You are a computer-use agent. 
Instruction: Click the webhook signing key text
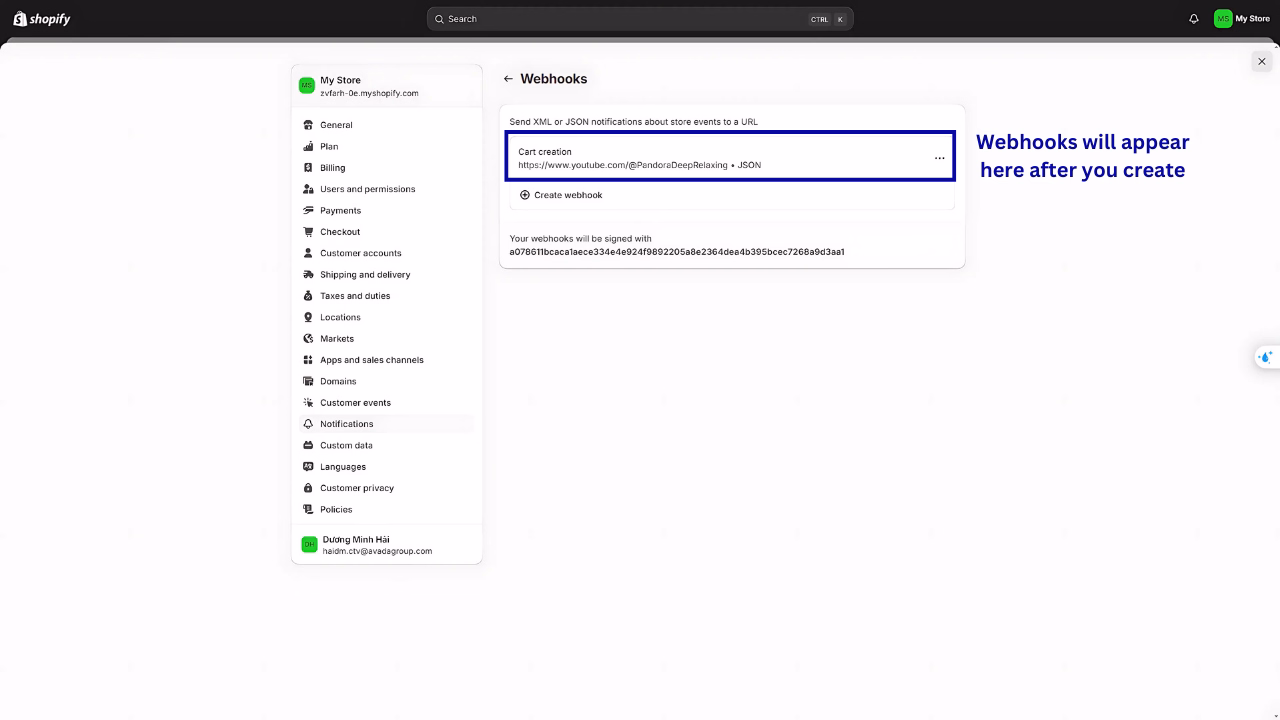click(677, 252)
